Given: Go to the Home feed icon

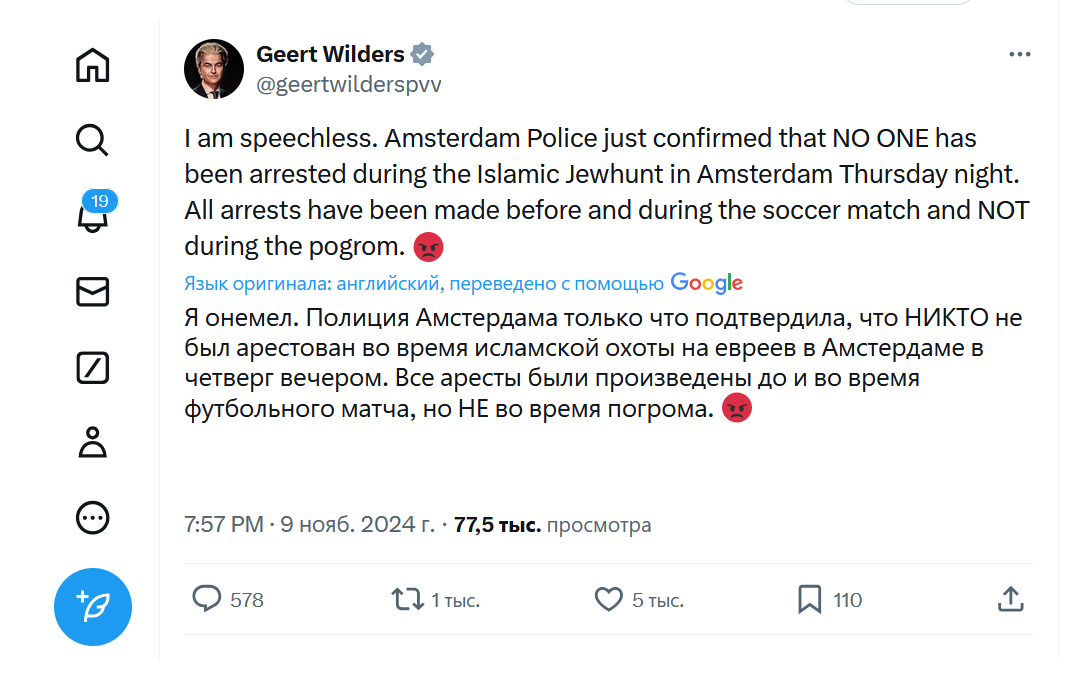Looking at the screenshot, I should [93, 66].
